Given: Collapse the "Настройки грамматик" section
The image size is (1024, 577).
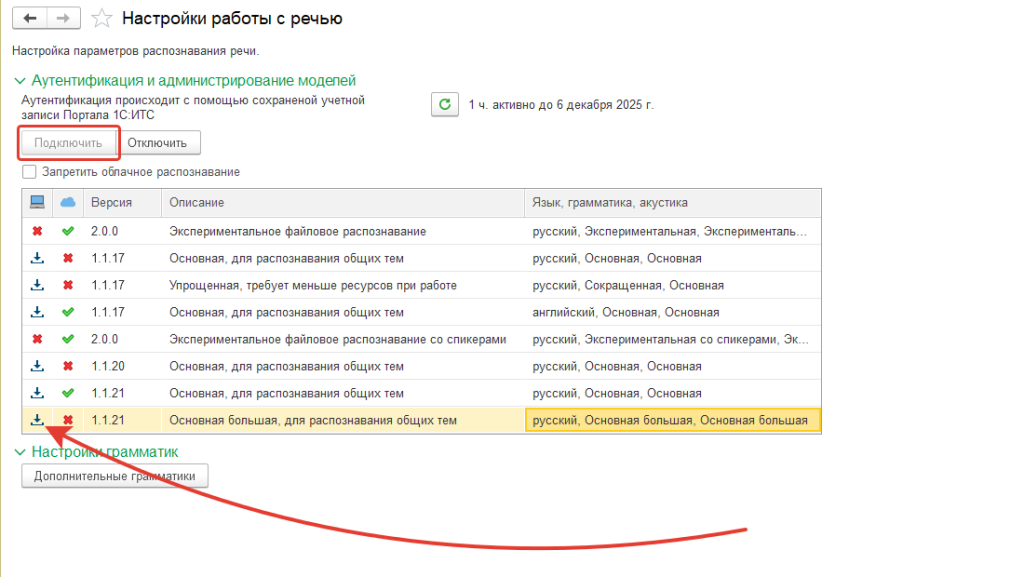Looking at the screenshot, I should pos(20,452).
